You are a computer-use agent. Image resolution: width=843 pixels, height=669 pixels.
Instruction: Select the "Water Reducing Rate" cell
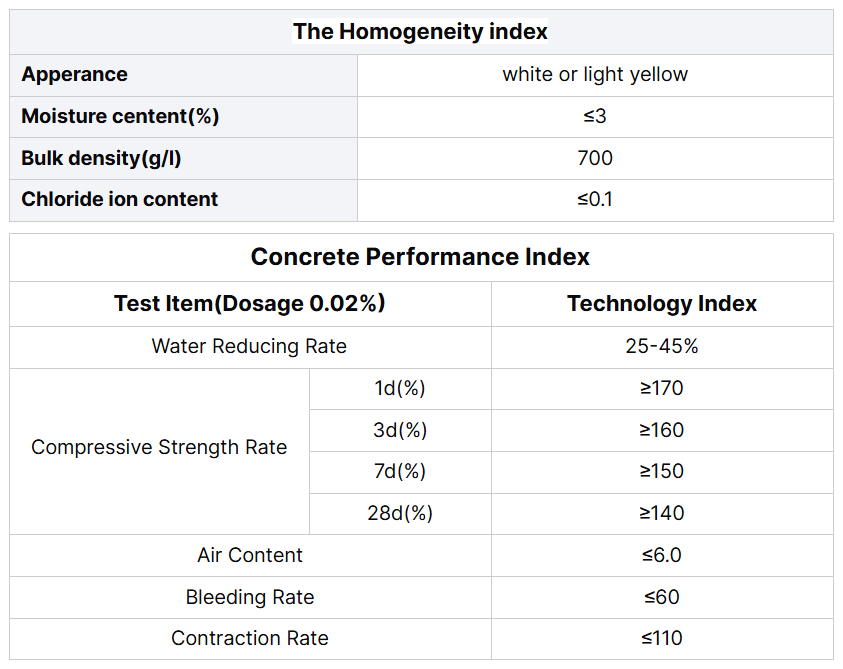[249, 347]
